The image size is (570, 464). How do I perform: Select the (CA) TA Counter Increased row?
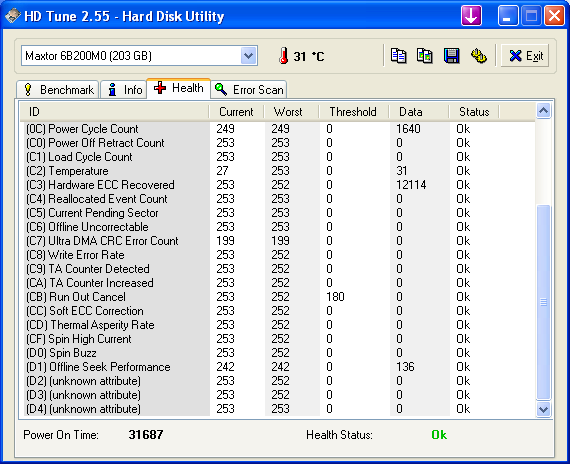coord(280,283)
